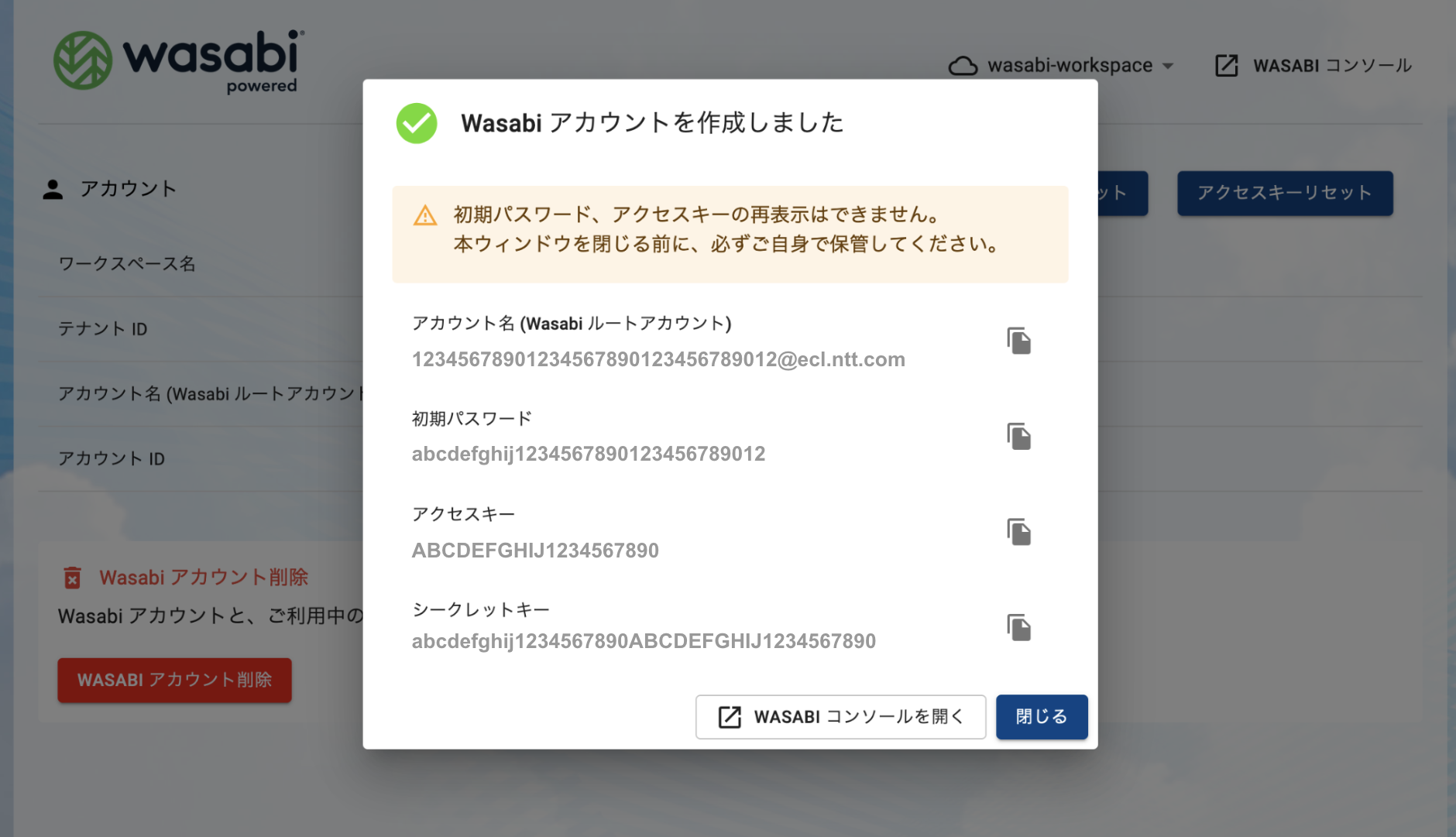The height and width of the screenshot is (837, 1456).
Task: Copy the secret key (シークレットキー)
Action: click(x=1018, y=627)
